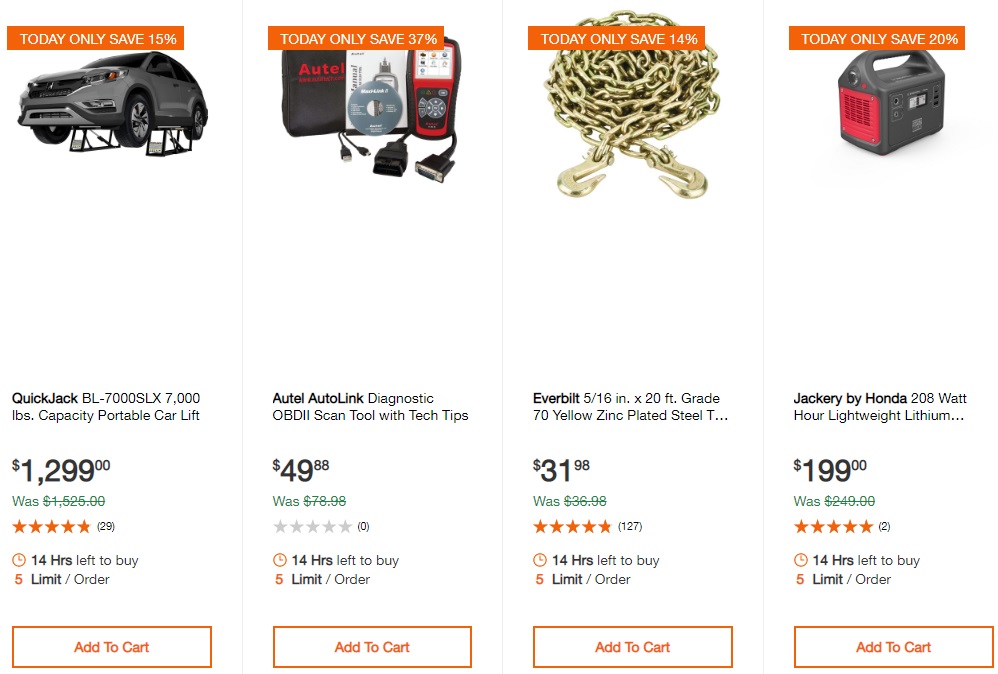
Task: Open the Jackery by Honda star rating
Action: coord(834,526)
